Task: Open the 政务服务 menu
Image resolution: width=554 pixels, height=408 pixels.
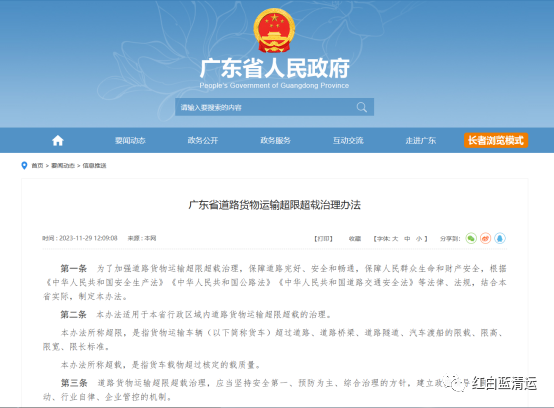Action: [x=276, y=141]
